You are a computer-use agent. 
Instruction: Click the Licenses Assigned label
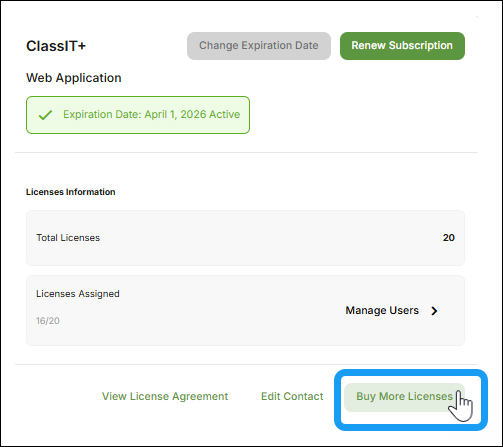click(x=78, y=294)
